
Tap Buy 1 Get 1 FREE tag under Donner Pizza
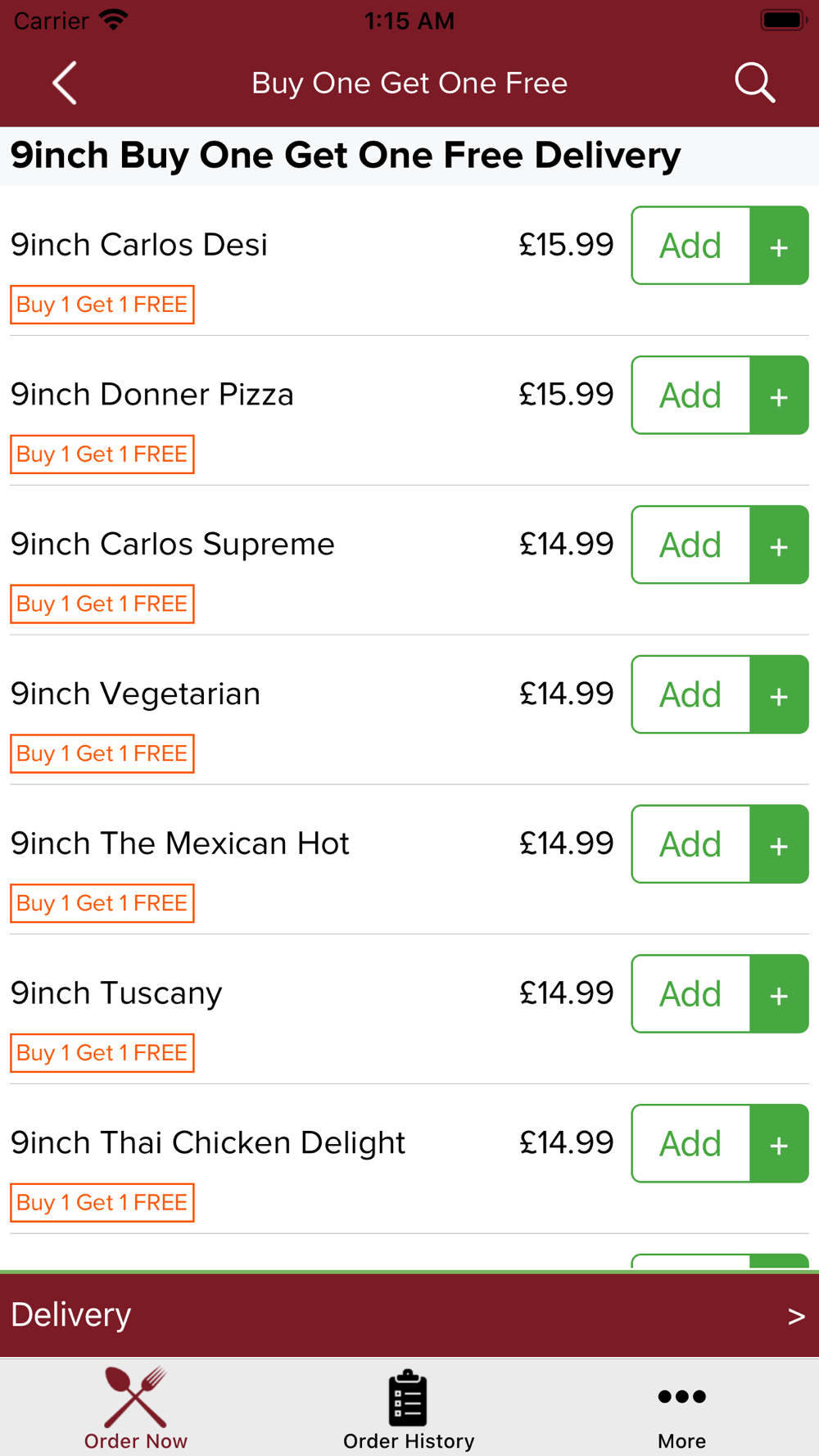click(x=102, y=454)
